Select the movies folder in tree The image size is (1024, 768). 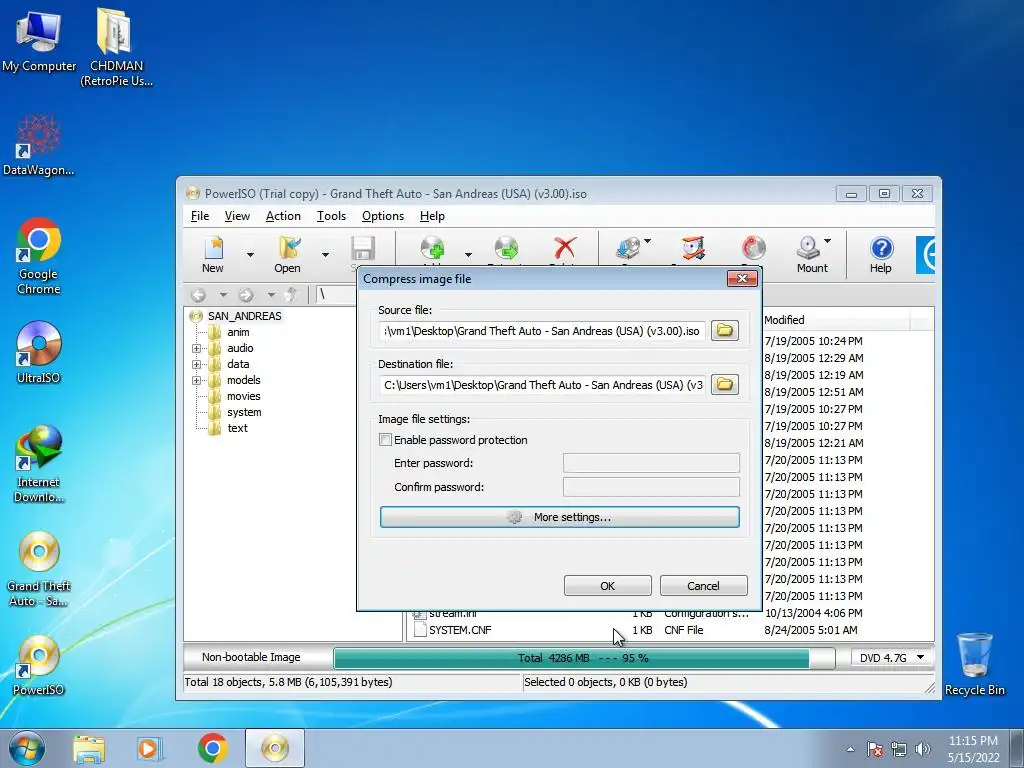(x=244, y=396)
